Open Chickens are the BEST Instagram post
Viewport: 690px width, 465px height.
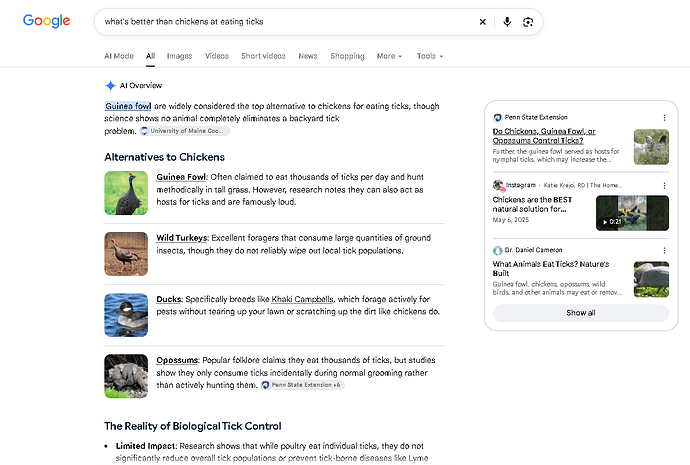(x=532, y=204)
